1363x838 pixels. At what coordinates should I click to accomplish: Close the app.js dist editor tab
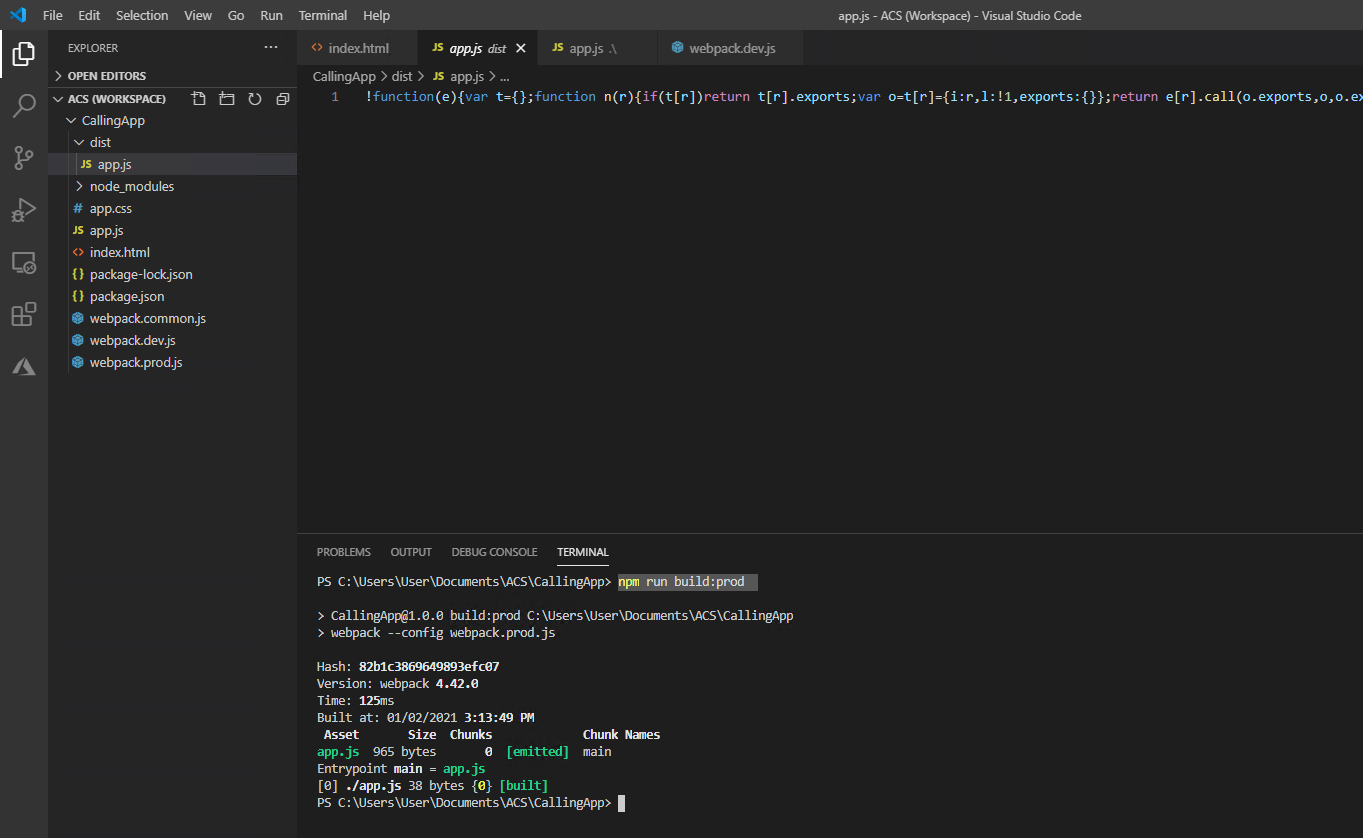[x=520, y=48]
